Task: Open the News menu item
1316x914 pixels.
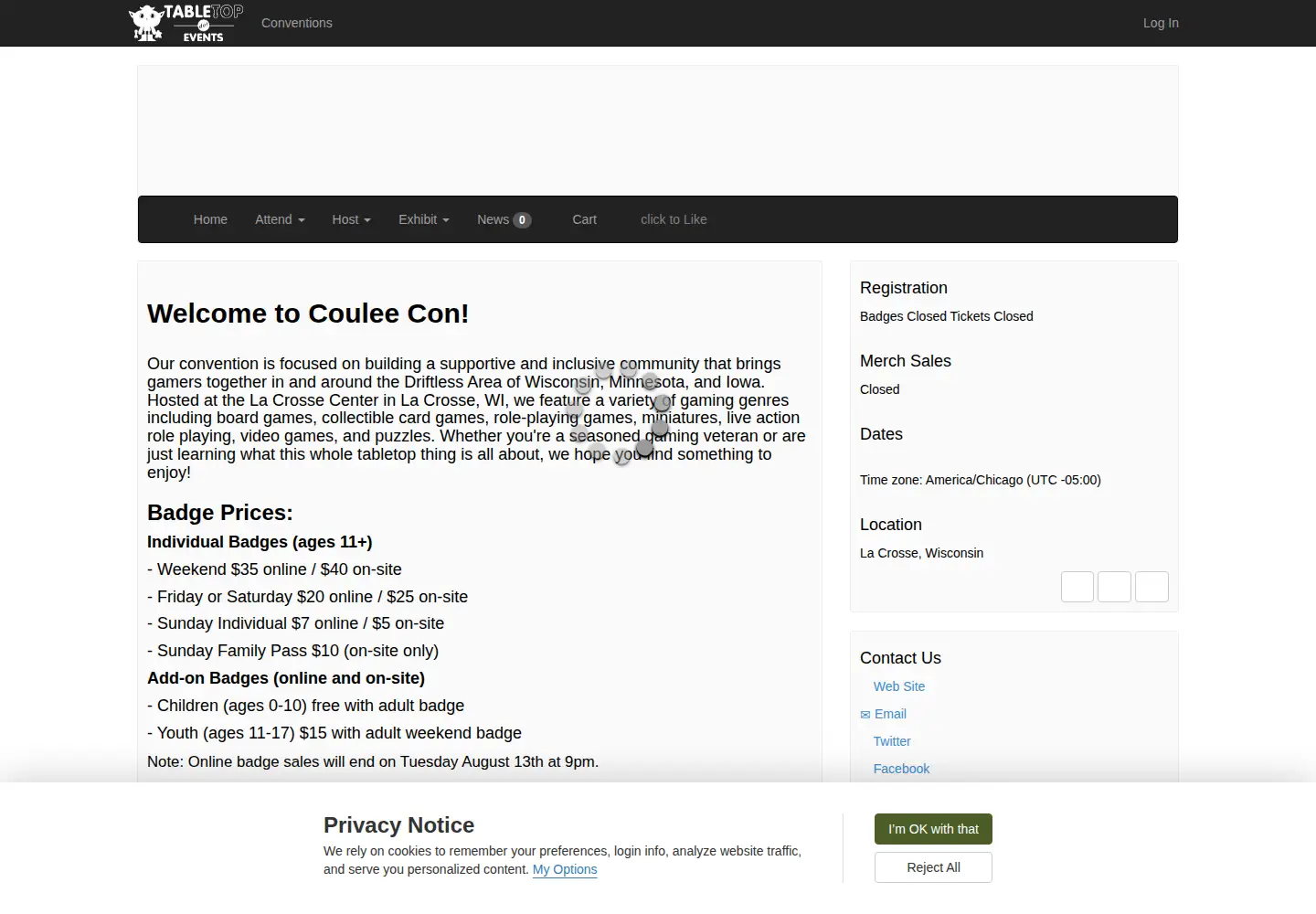Action: [504, 219]
